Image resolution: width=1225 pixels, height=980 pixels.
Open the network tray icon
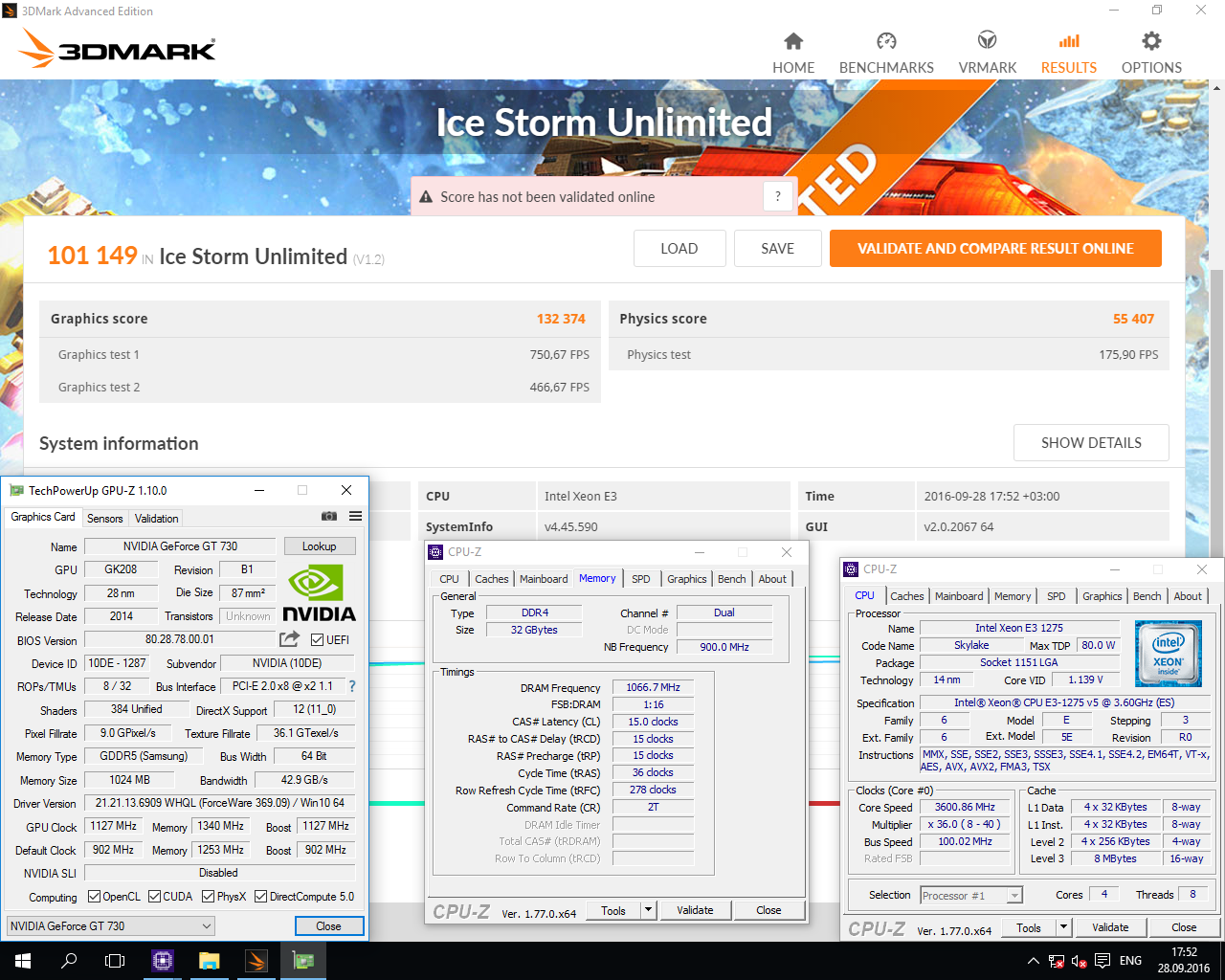pos(1057,961)
